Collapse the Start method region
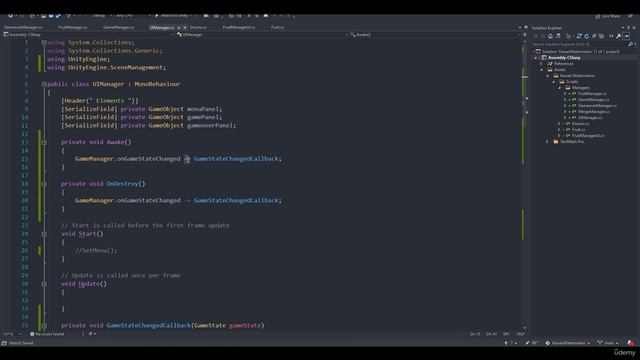Viewport: 640px width, 360px height. point(44,234)
